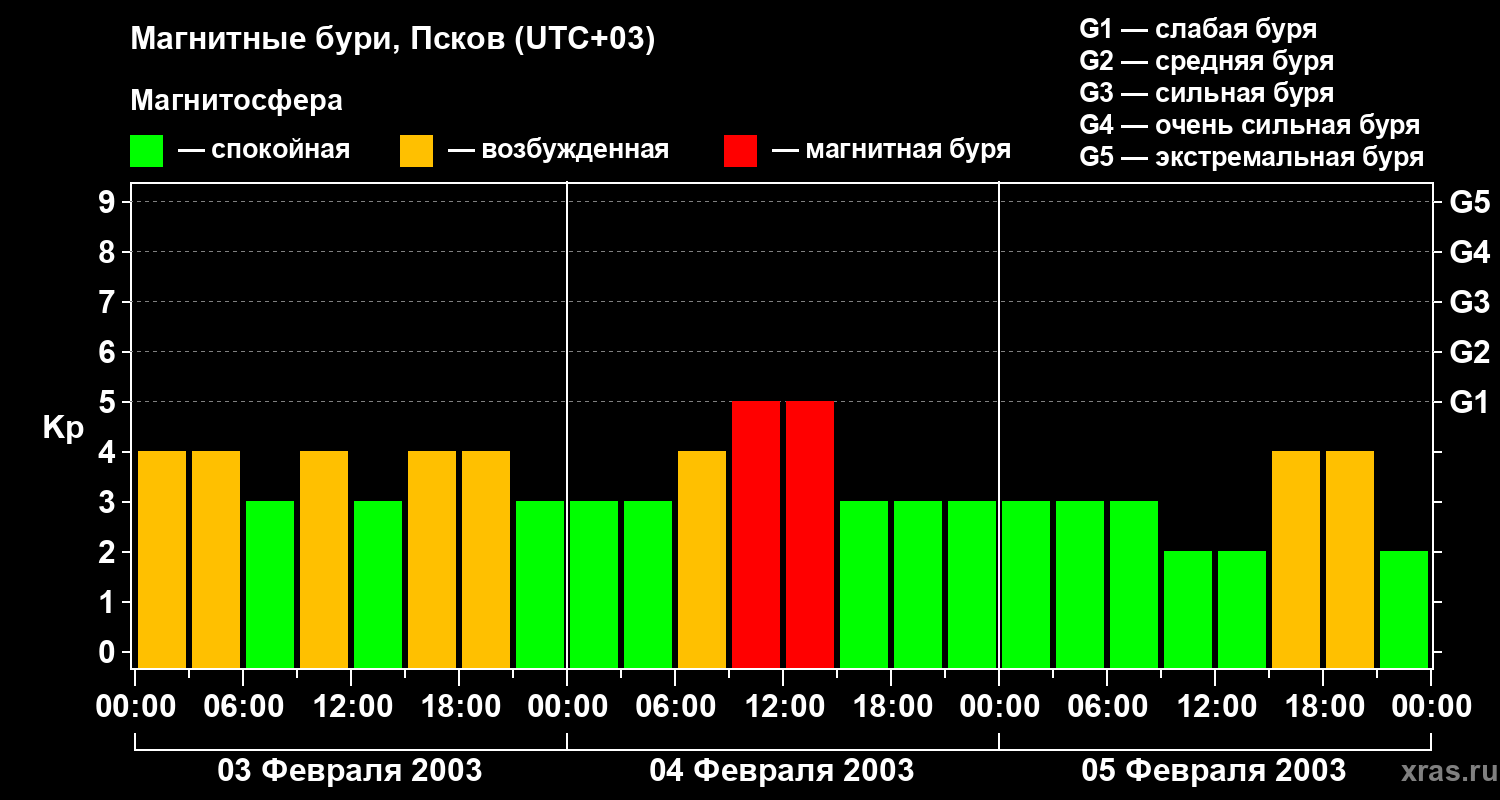The width and height of the screenshot is (1500, 800).
Task: Click the 03 Февраля 2003 date label
Action: point(350,771)
